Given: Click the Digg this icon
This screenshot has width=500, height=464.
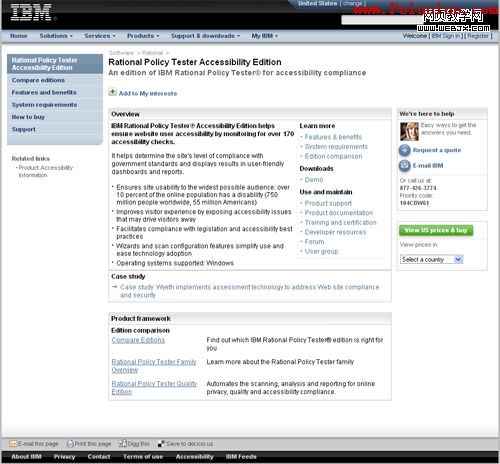Looking at the screenshot, I should click(123, 444).
